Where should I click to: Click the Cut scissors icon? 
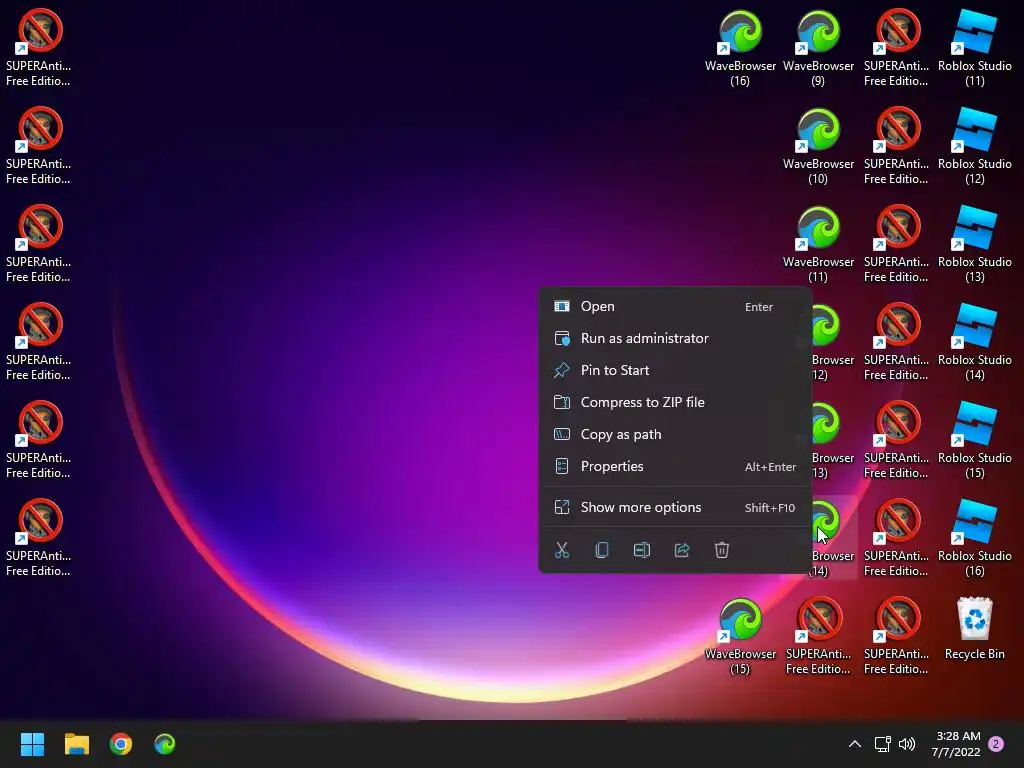[x=562, y=550]
